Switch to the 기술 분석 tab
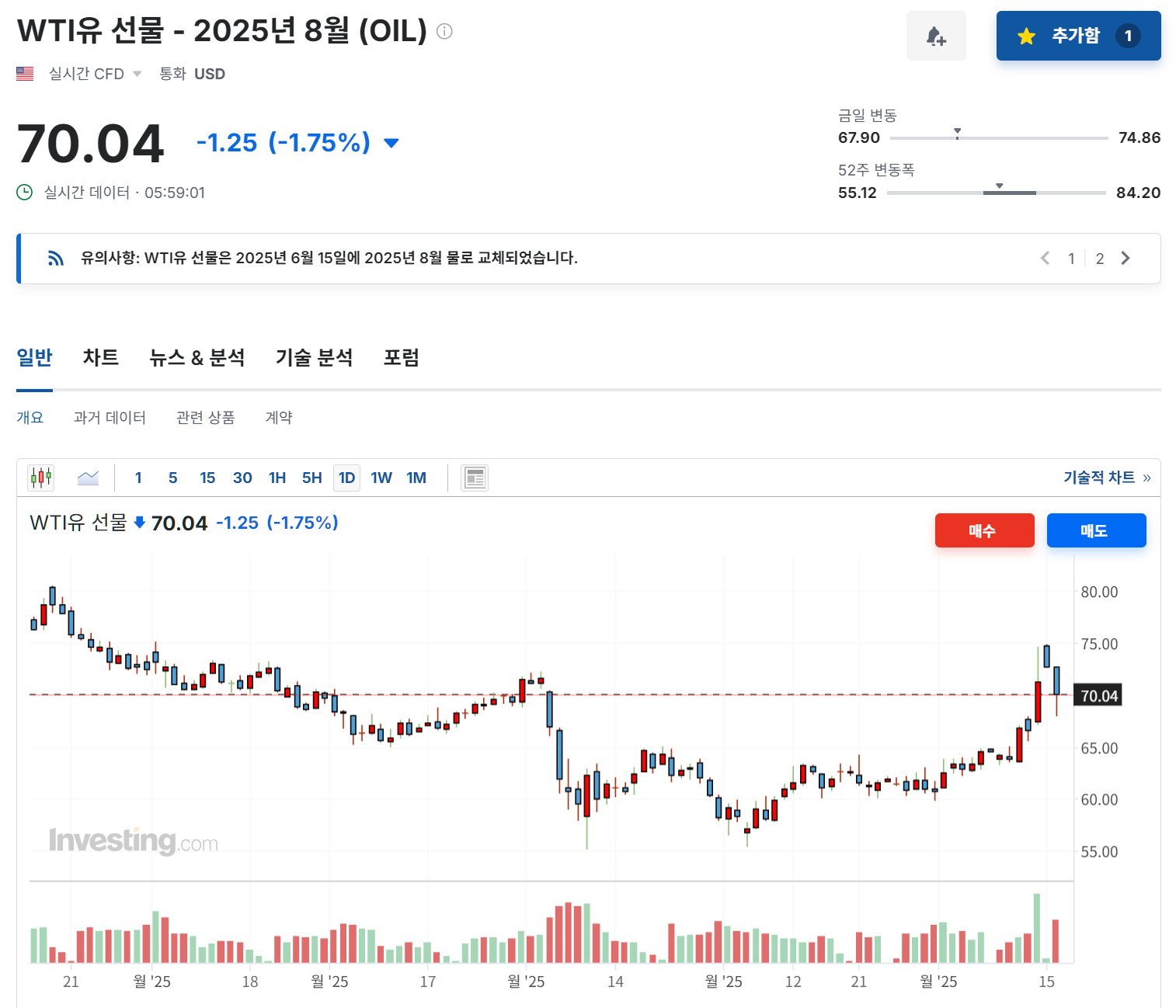 pyautogui.click(x=314, y=357)
